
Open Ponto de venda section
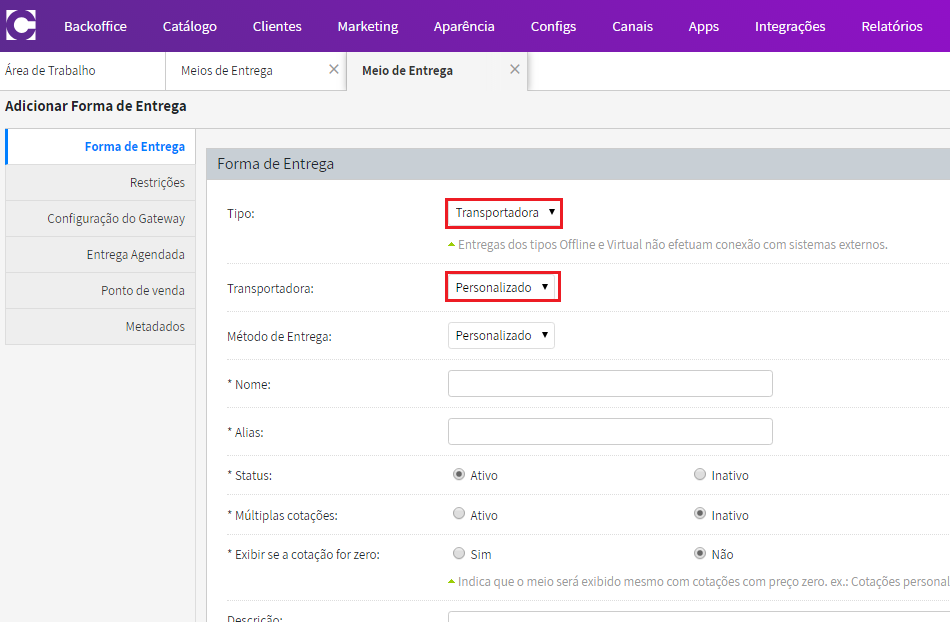pyautogui.click(x=101, y=290)
